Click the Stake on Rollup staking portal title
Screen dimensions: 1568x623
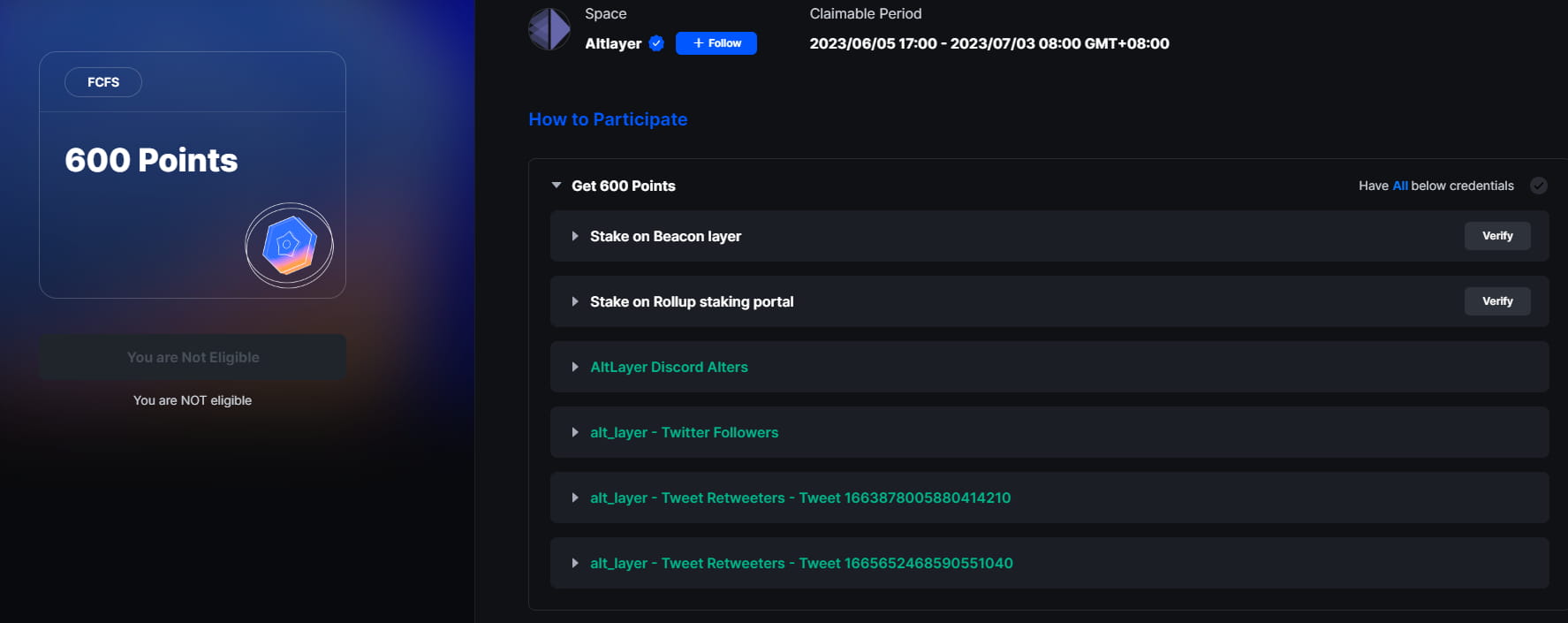692,301
